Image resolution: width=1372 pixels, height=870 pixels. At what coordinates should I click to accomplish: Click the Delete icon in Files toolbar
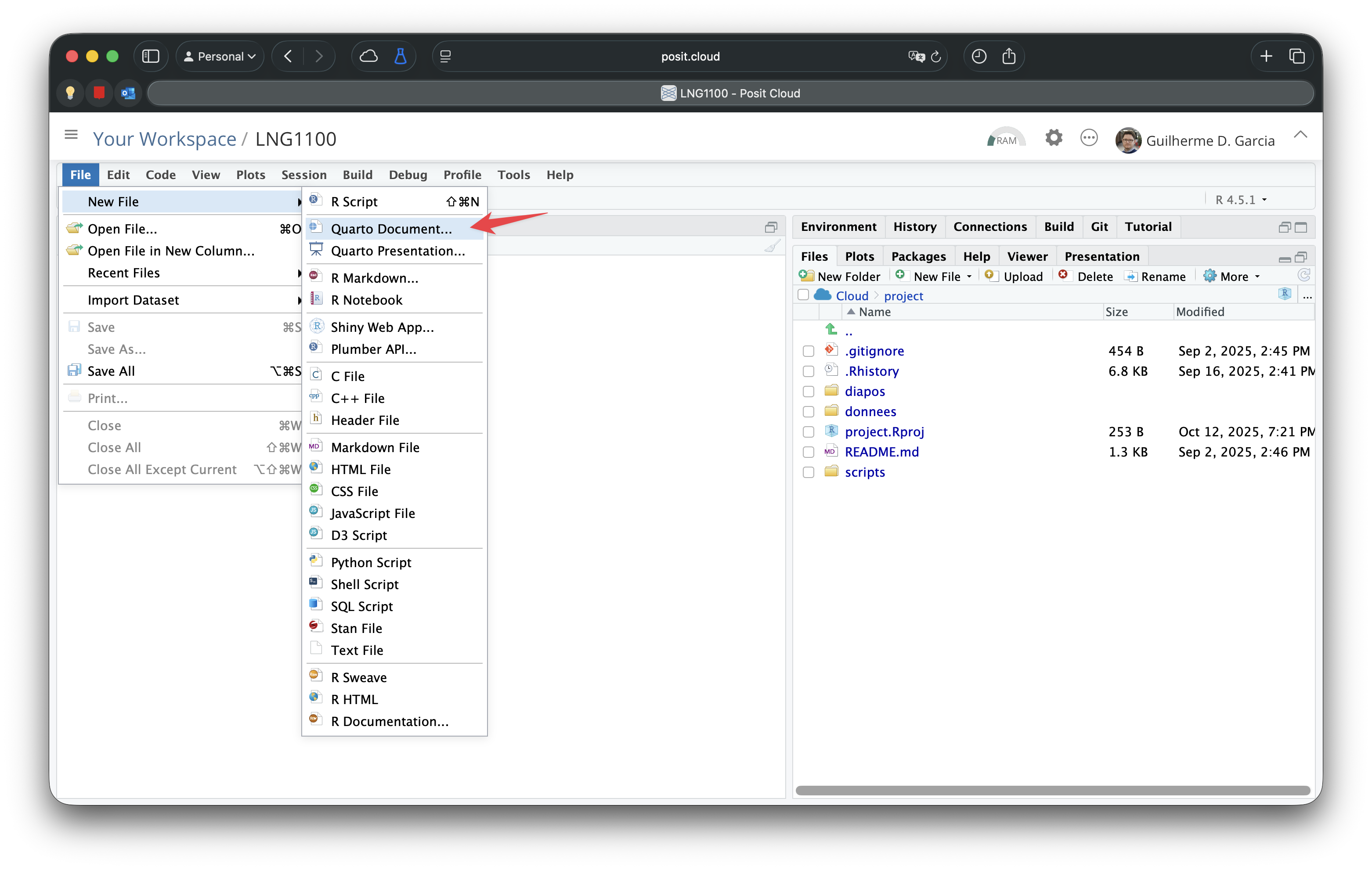pos(1063,276)
